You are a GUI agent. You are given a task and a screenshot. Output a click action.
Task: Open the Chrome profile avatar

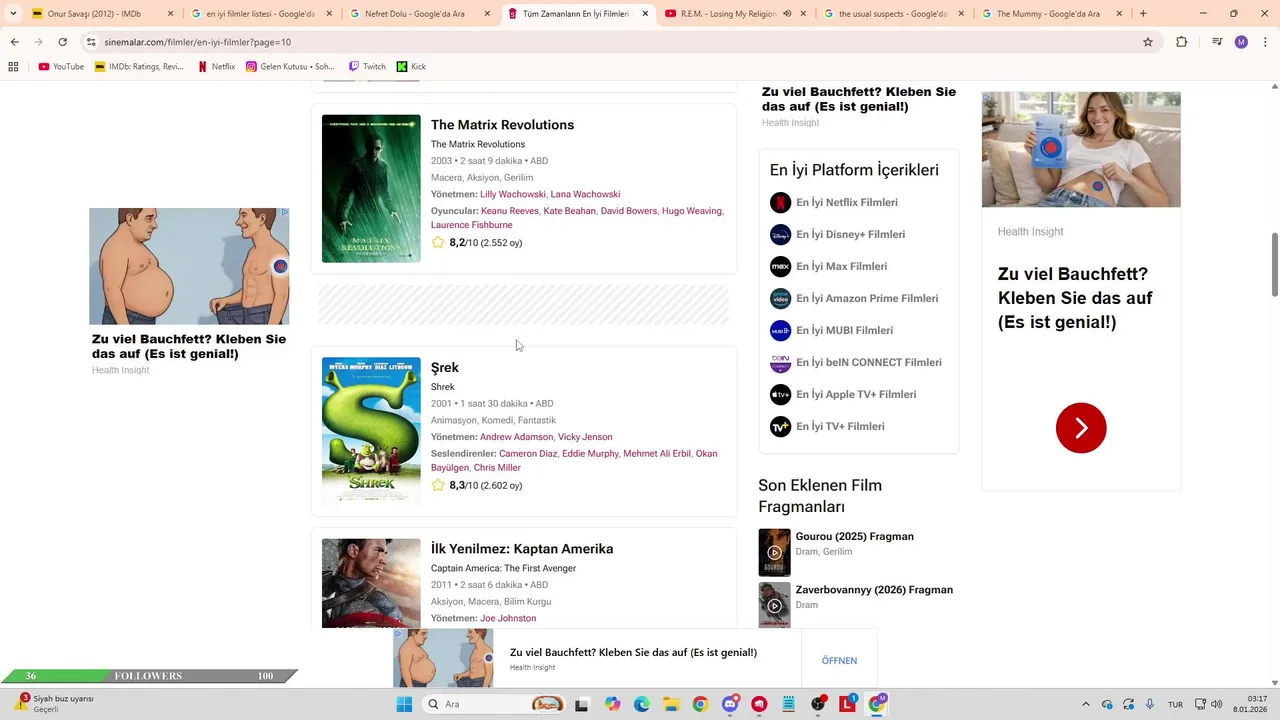pos(1241,42)
